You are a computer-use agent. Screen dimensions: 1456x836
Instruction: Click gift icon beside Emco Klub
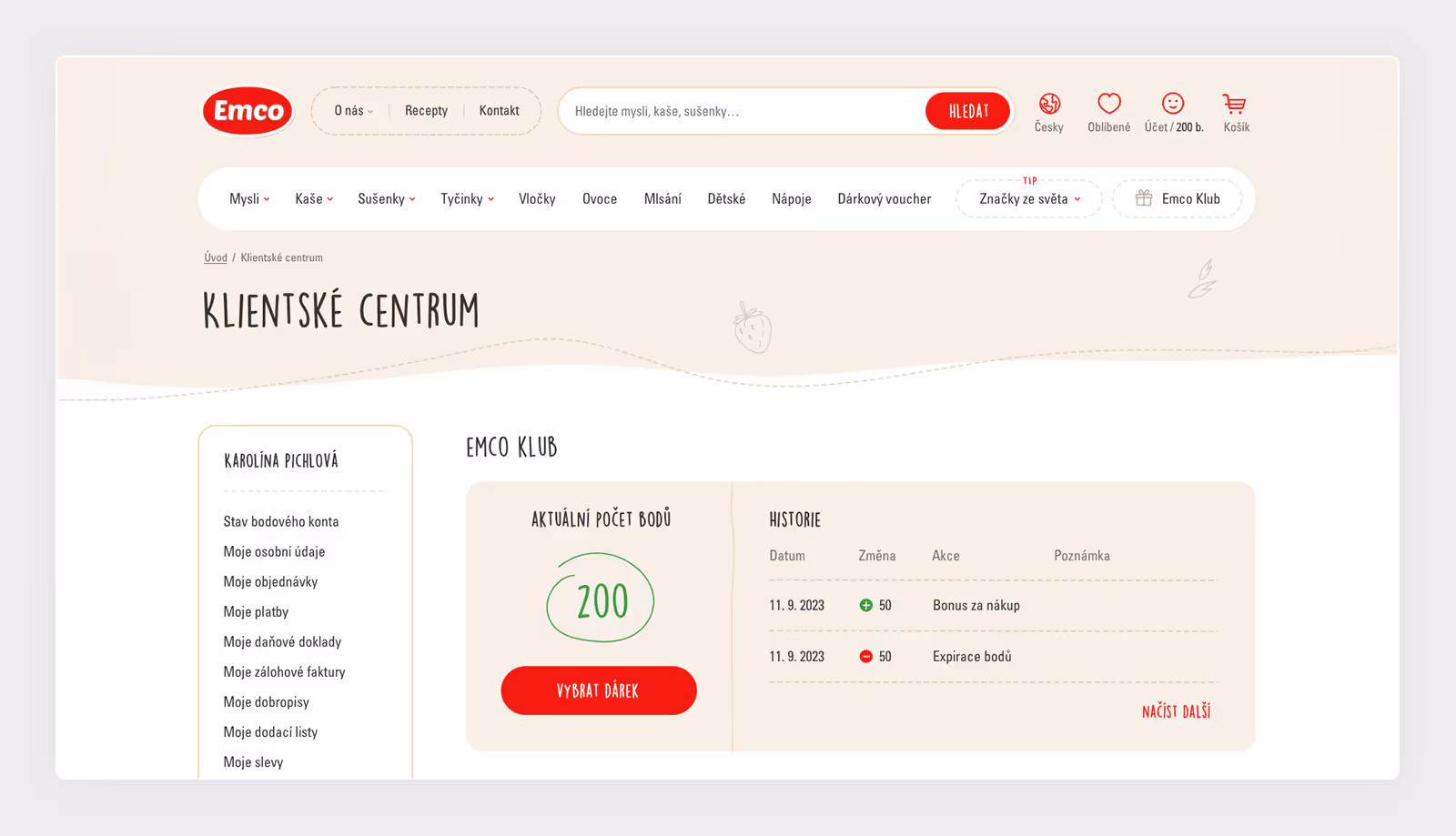coord(1144,198)
